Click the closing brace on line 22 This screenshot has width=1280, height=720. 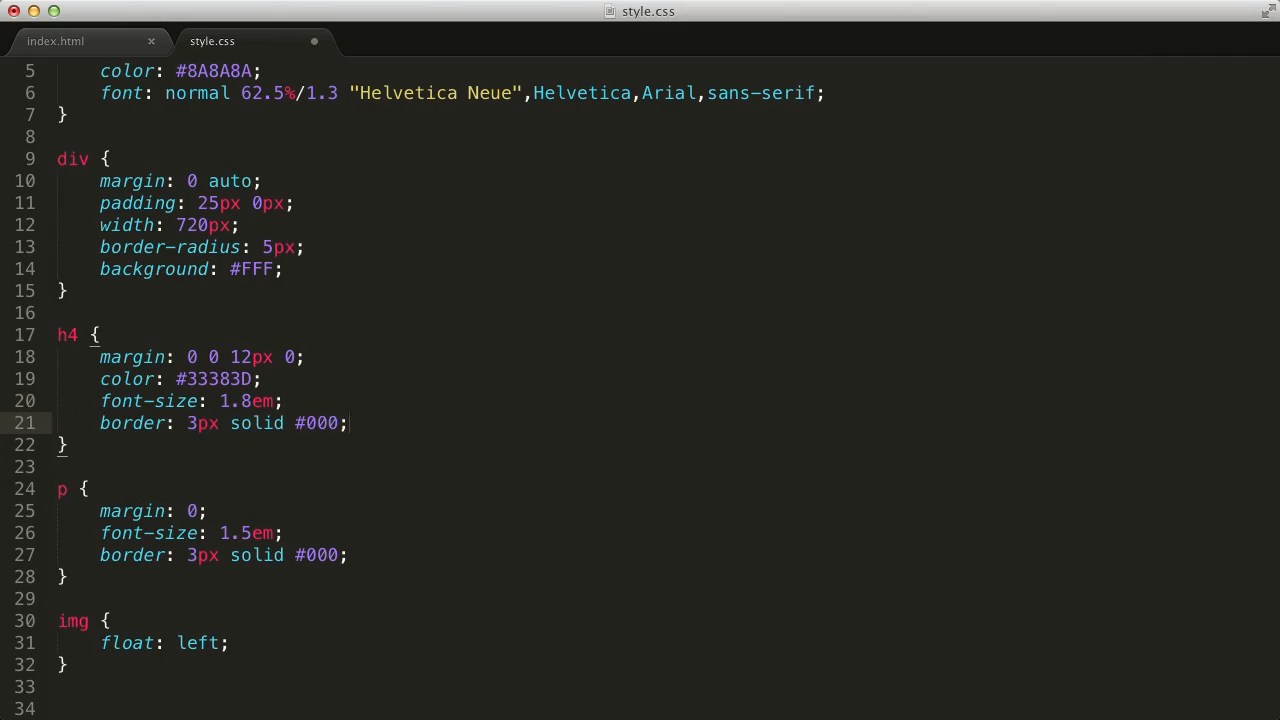point(62,445)
